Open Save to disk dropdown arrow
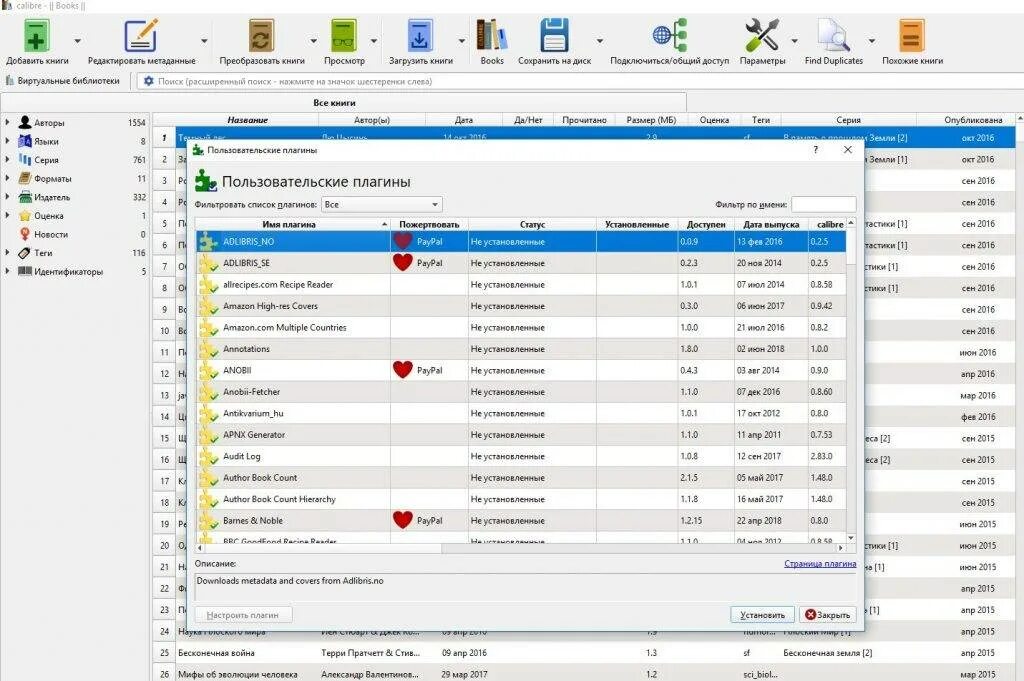Screen dimensions: 1024x681 pyautogui.click(x=600, y=40)
